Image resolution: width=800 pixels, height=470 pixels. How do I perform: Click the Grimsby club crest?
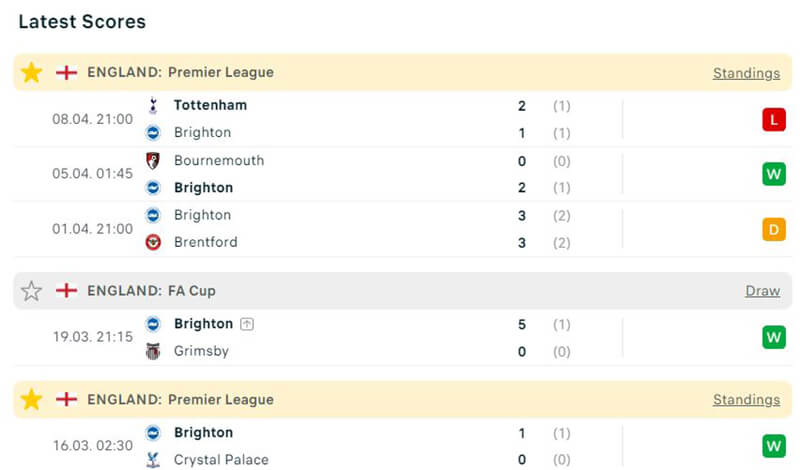pyautogui.click(x=153, y=351)
